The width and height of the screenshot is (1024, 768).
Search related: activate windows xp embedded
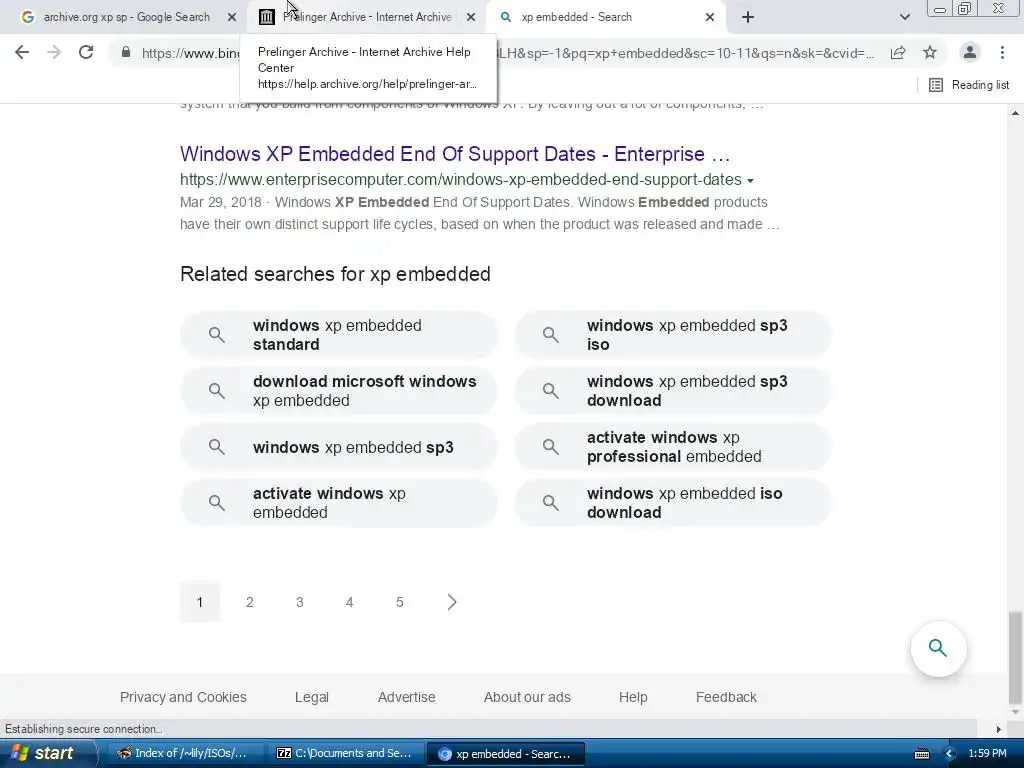pyautogui.click(x=339, y=503)
